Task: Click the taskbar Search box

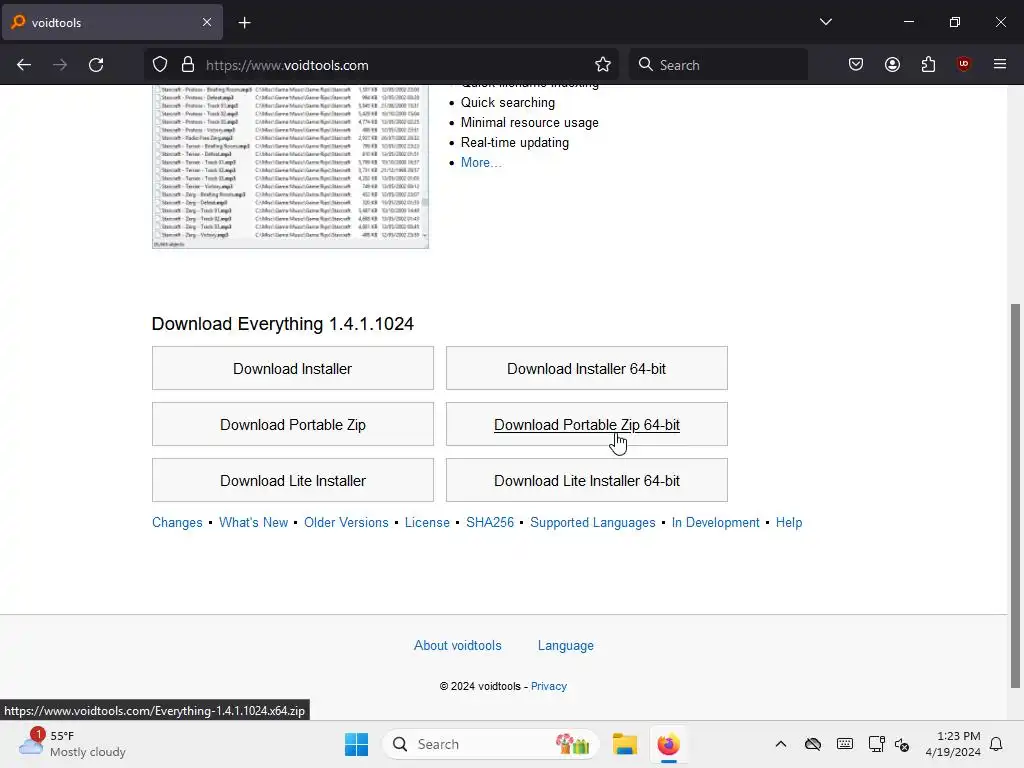Action: click(490, 744)
